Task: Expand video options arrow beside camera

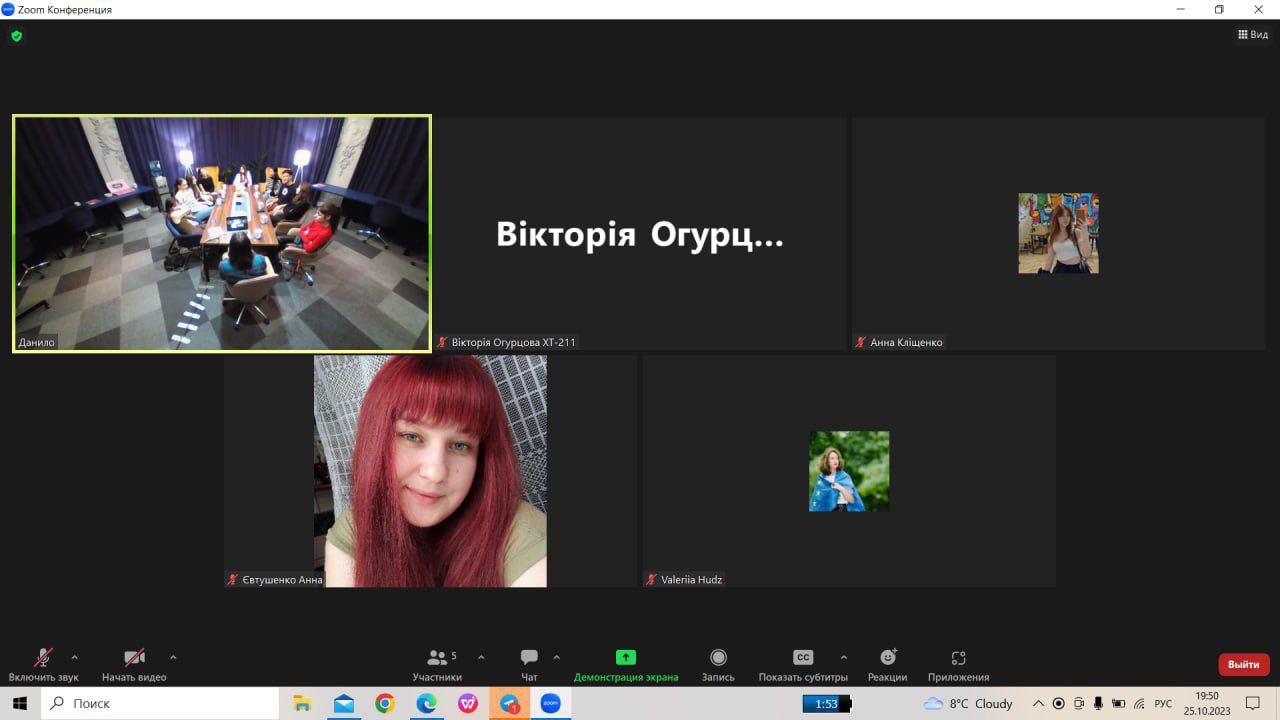Action: tap(173, 657)
